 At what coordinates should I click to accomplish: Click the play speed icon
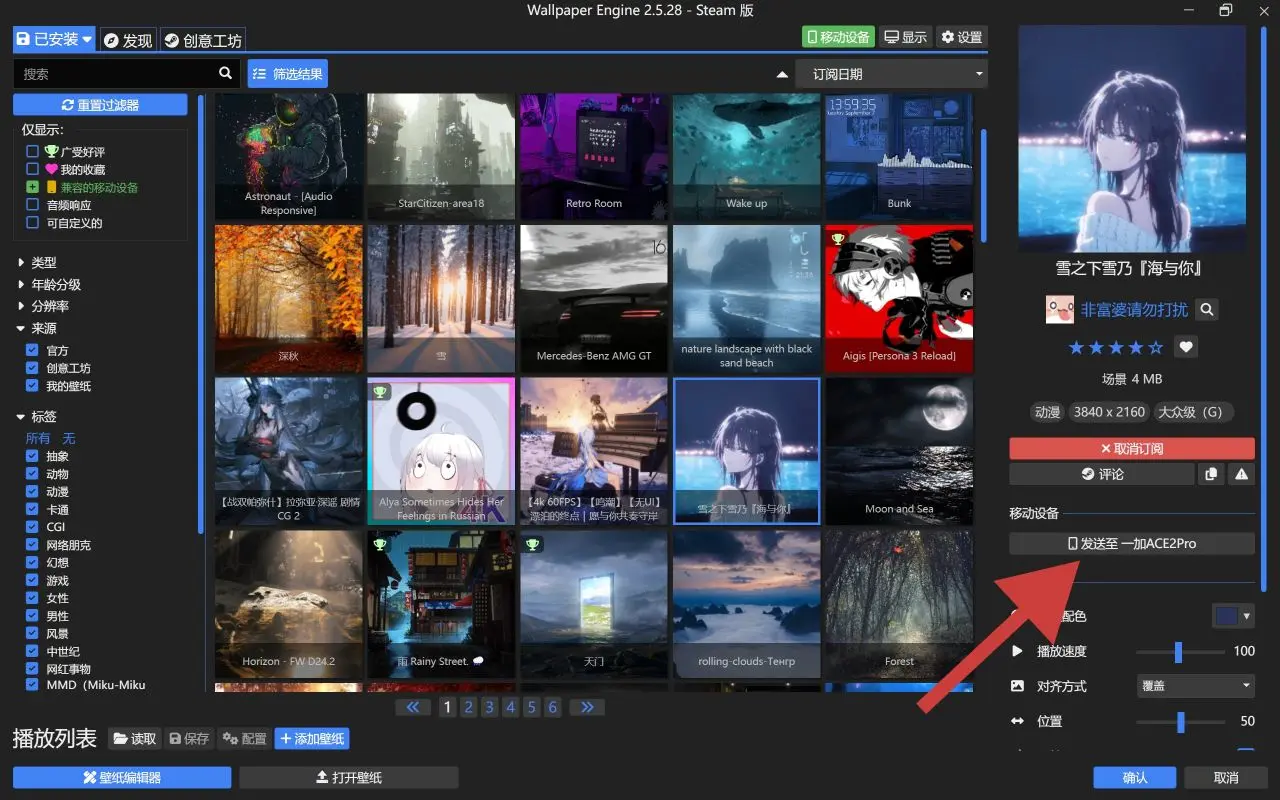pyautogui.click(x=1018, y=651)
